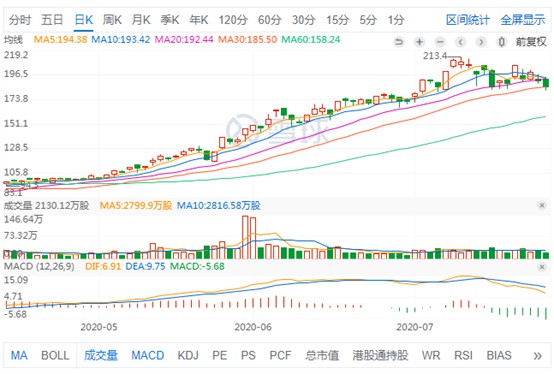
Task: Select the 月K tab
Action: (141, 20)
